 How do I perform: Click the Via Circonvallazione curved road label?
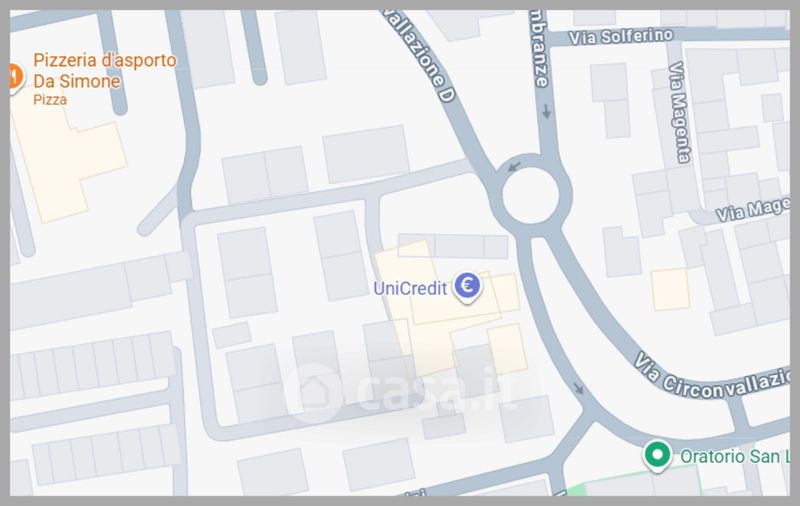[x=712, y=377]
